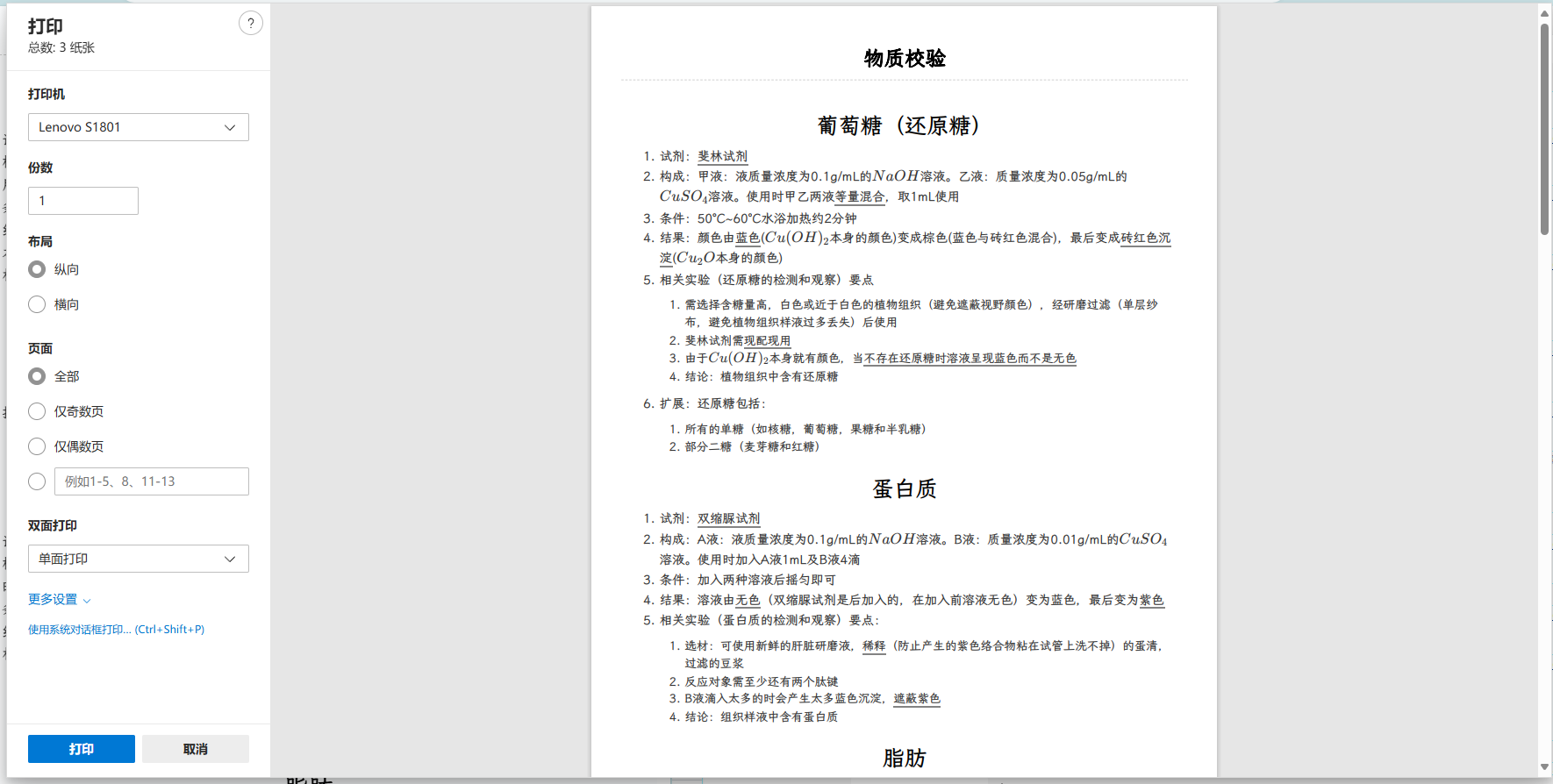Viewport: 1553px width, 784px height.
Task: Choose 全部 pages radio button
Action: [x=37, y=376]
